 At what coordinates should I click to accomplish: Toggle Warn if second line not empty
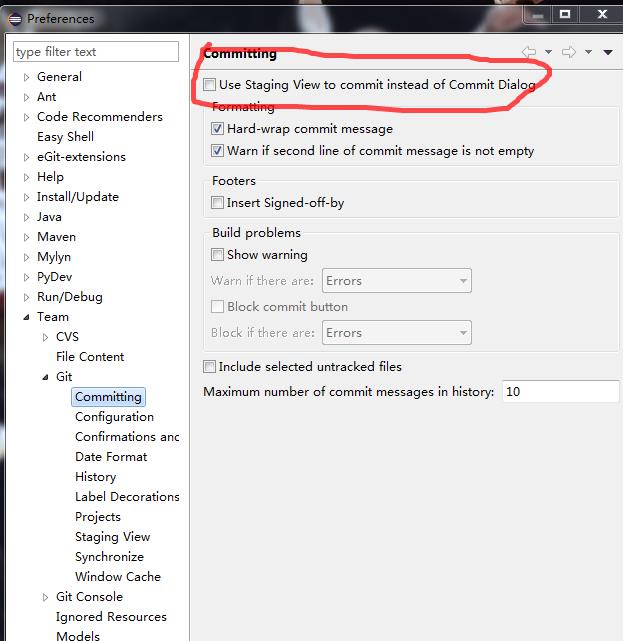[x=217, y=150]
